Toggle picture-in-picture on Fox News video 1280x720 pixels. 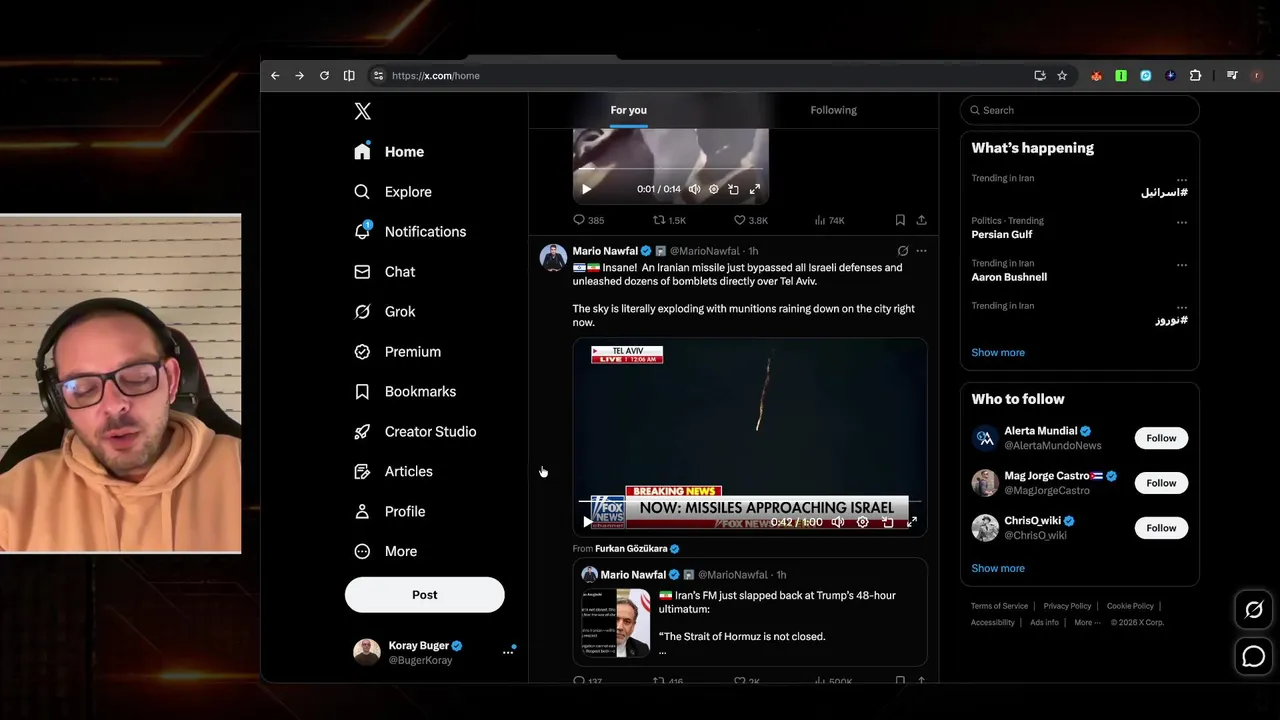point(887,522)
